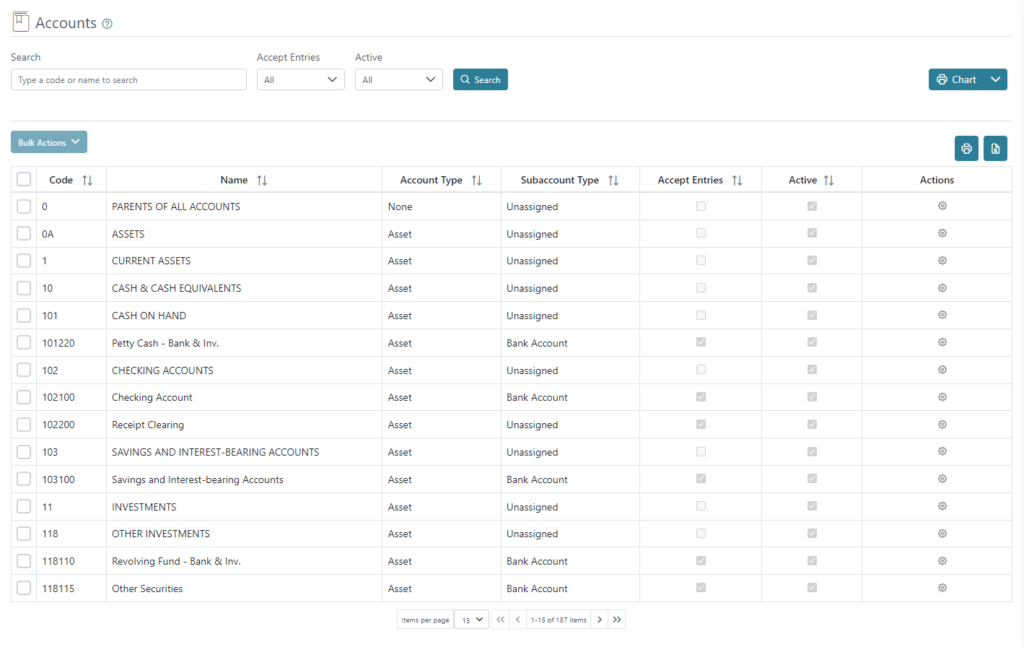Open the Accept Entries filter dropdown

click(x=300, y=79)
